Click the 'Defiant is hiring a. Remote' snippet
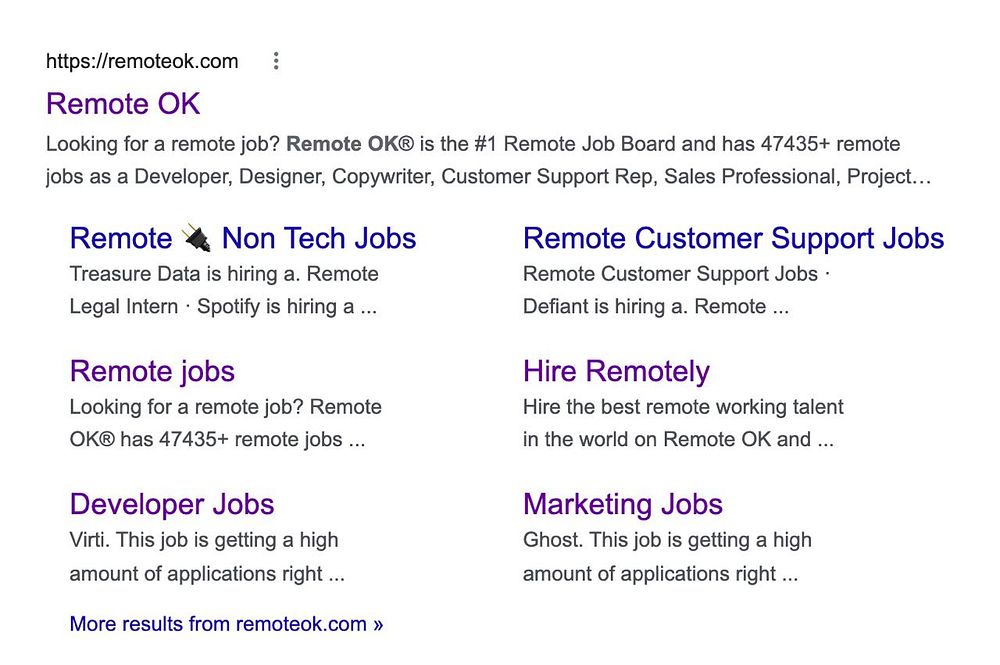Viewport: 1000px width, 665px height. pyautogui.click(x=655, y=307)
